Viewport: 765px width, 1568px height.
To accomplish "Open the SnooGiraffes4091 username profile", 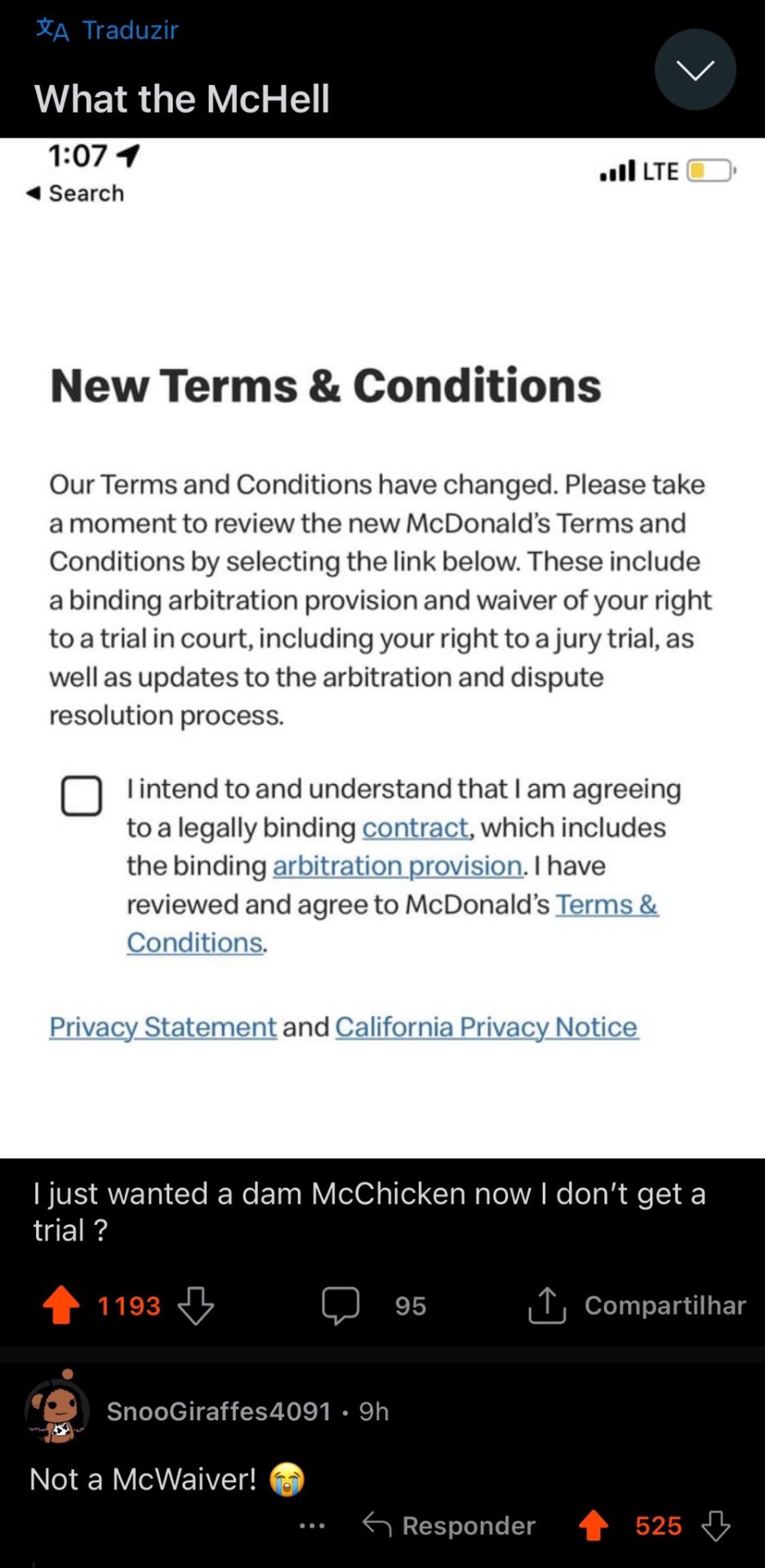I will point(219,1411).
